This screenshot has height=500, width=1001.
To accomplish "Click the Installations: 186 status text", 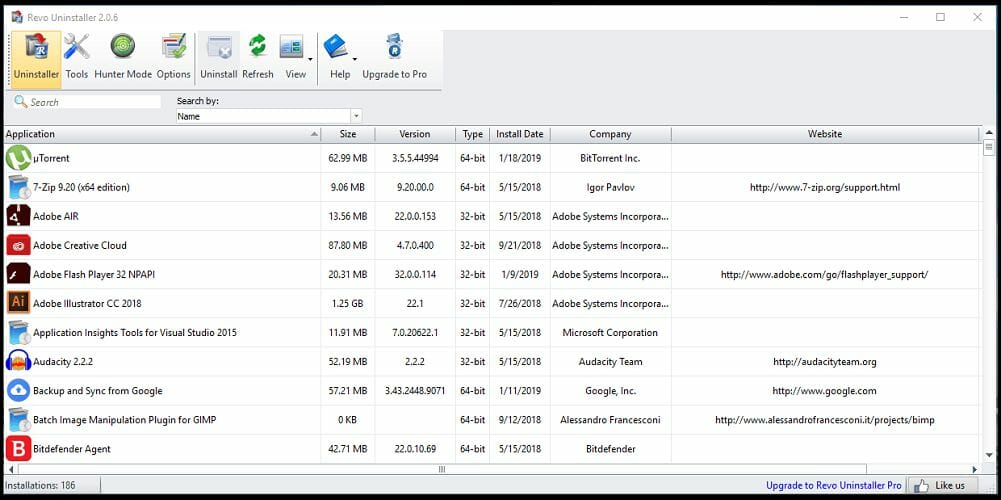I will pyautogui.click(x=40, y=485).
